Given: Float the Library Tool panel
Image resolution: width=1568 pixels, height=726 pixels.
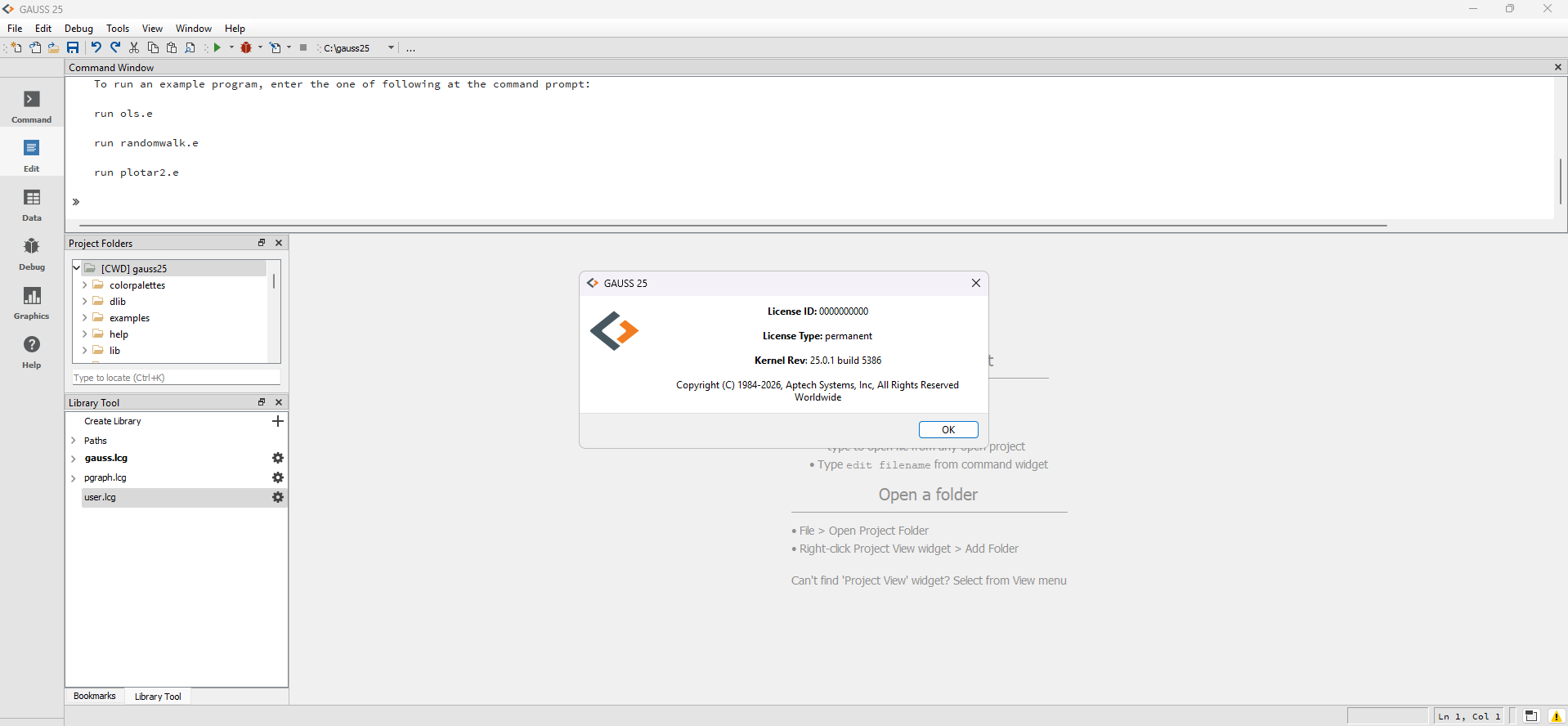Looking at the screenshot, I should 262,402.
